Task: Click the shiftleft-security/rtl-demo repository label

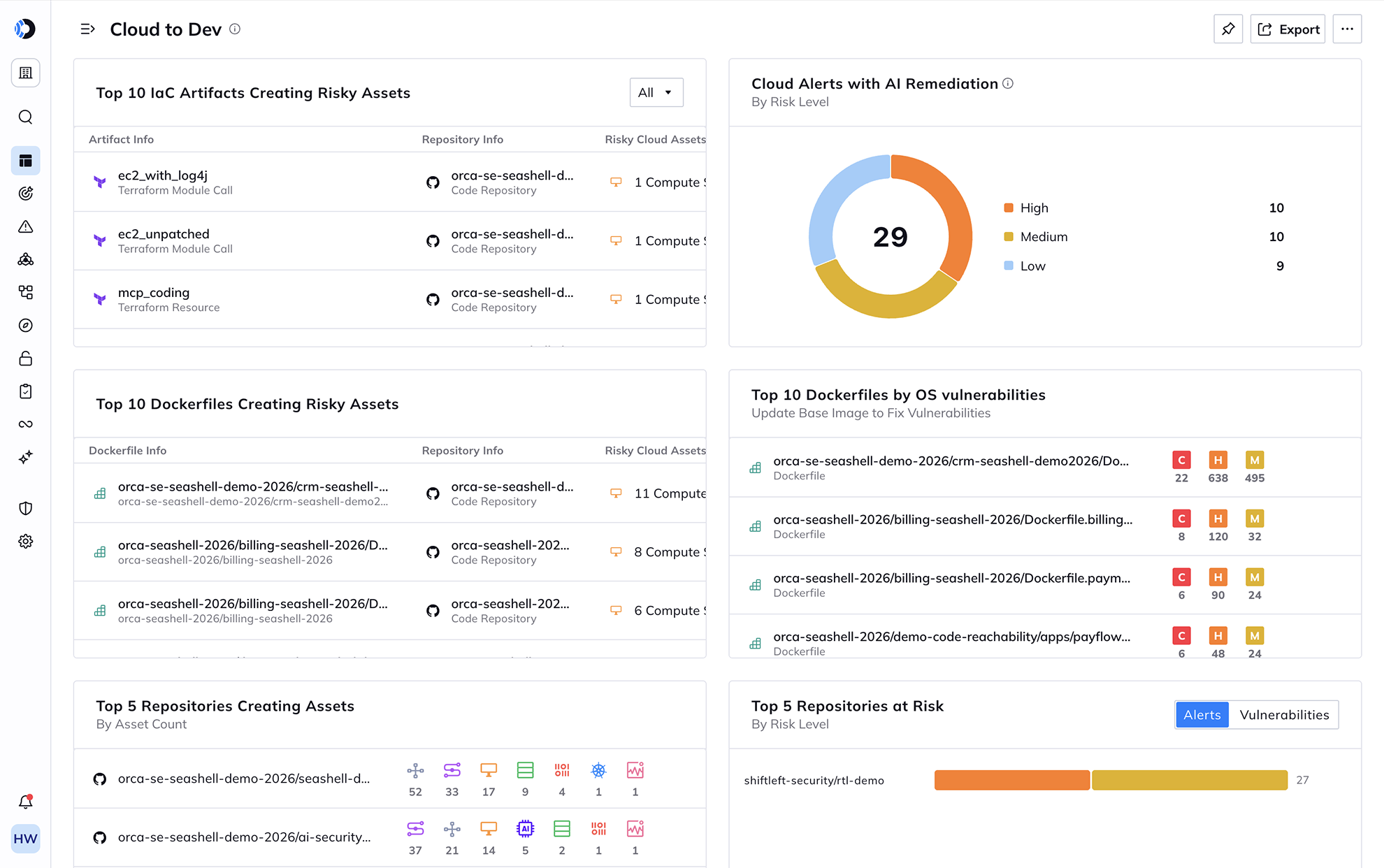Action: (x=814, y=781)
